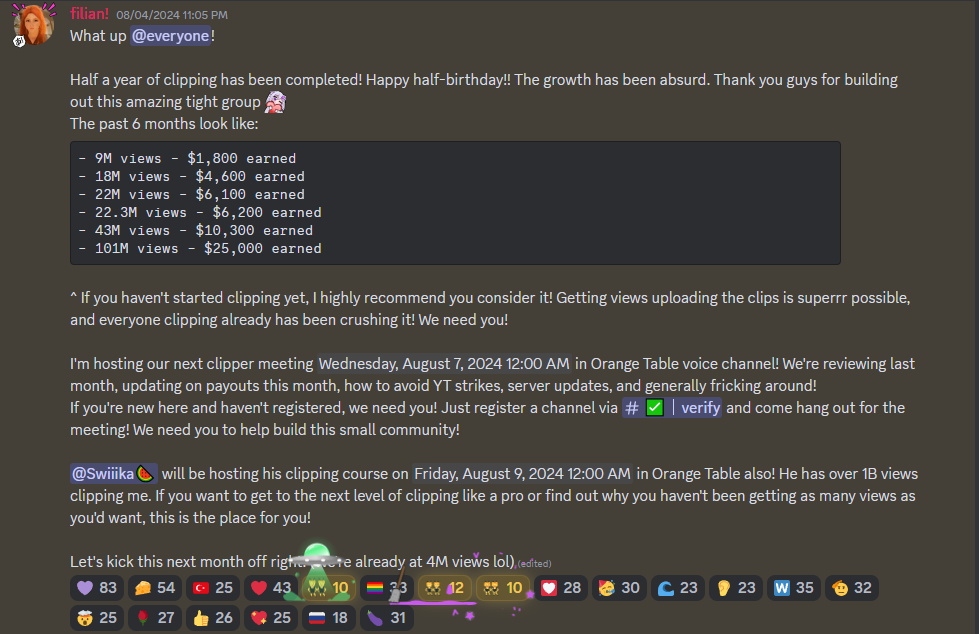Click the Turkey flag reaction
Image resolution: width=979 pixels, height=634 pixels.
[x=213, y=588]
